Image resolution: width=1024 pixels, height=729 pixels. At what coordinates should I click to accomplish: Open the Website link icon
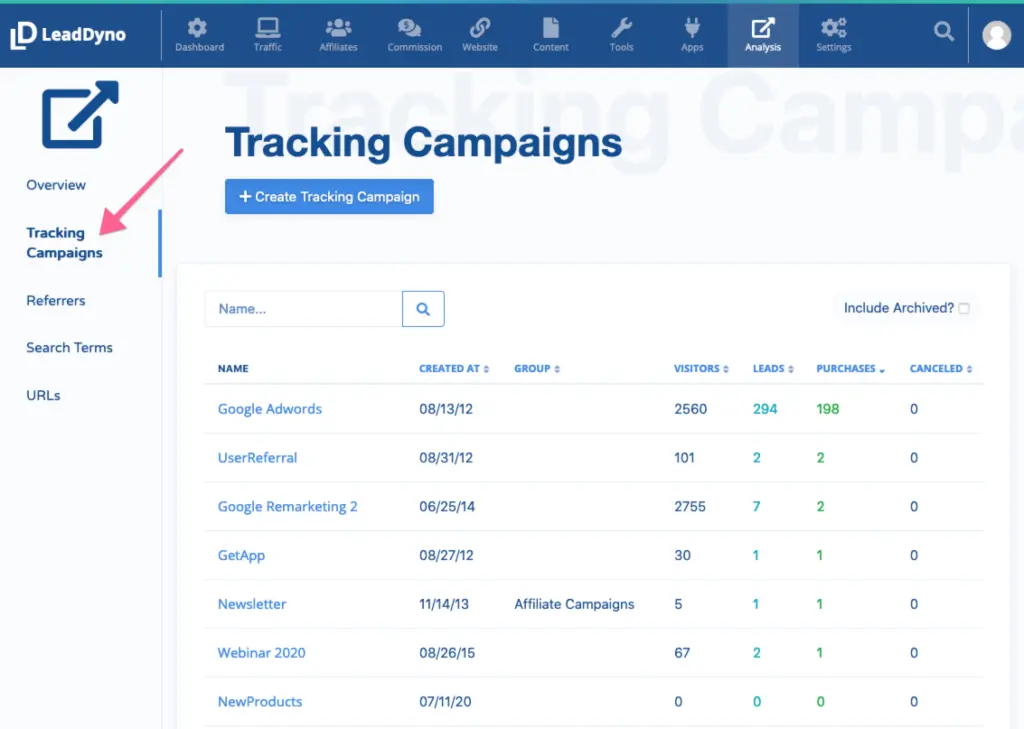[x=480, y=28]
